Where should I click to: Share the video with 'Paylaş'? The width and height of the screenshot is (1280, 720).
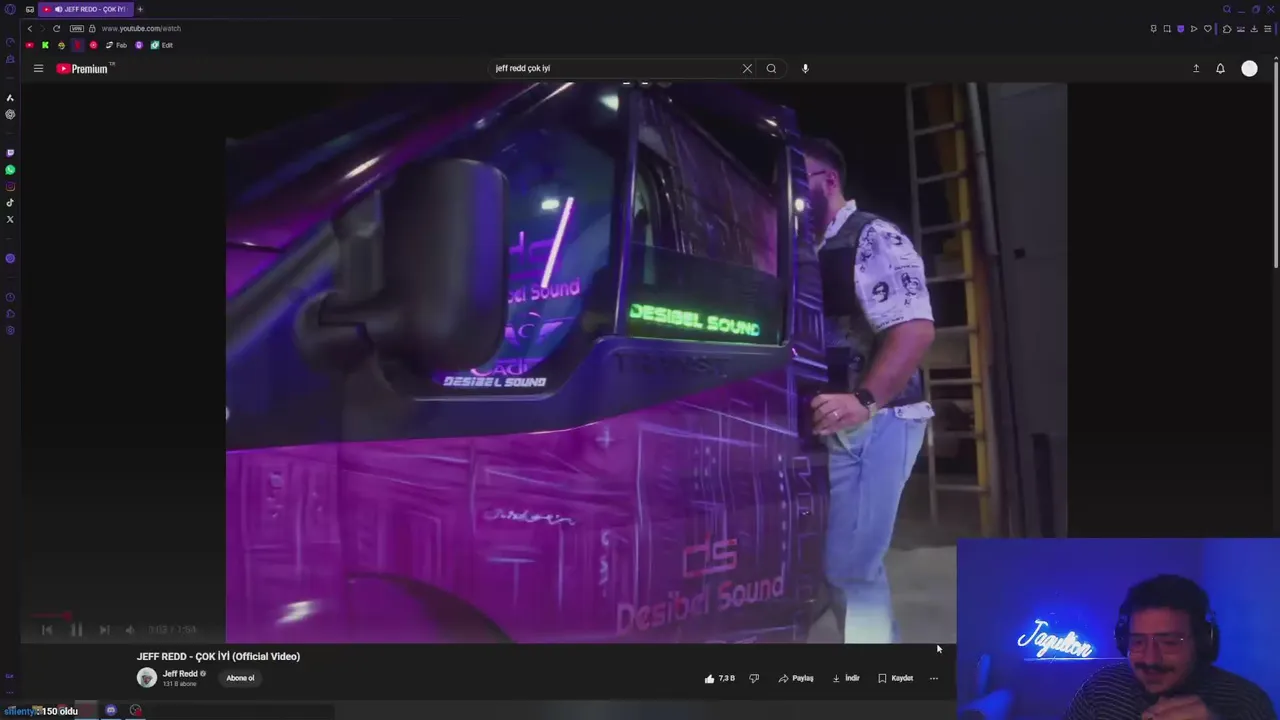pyautogui.click(x=796, y=678)
